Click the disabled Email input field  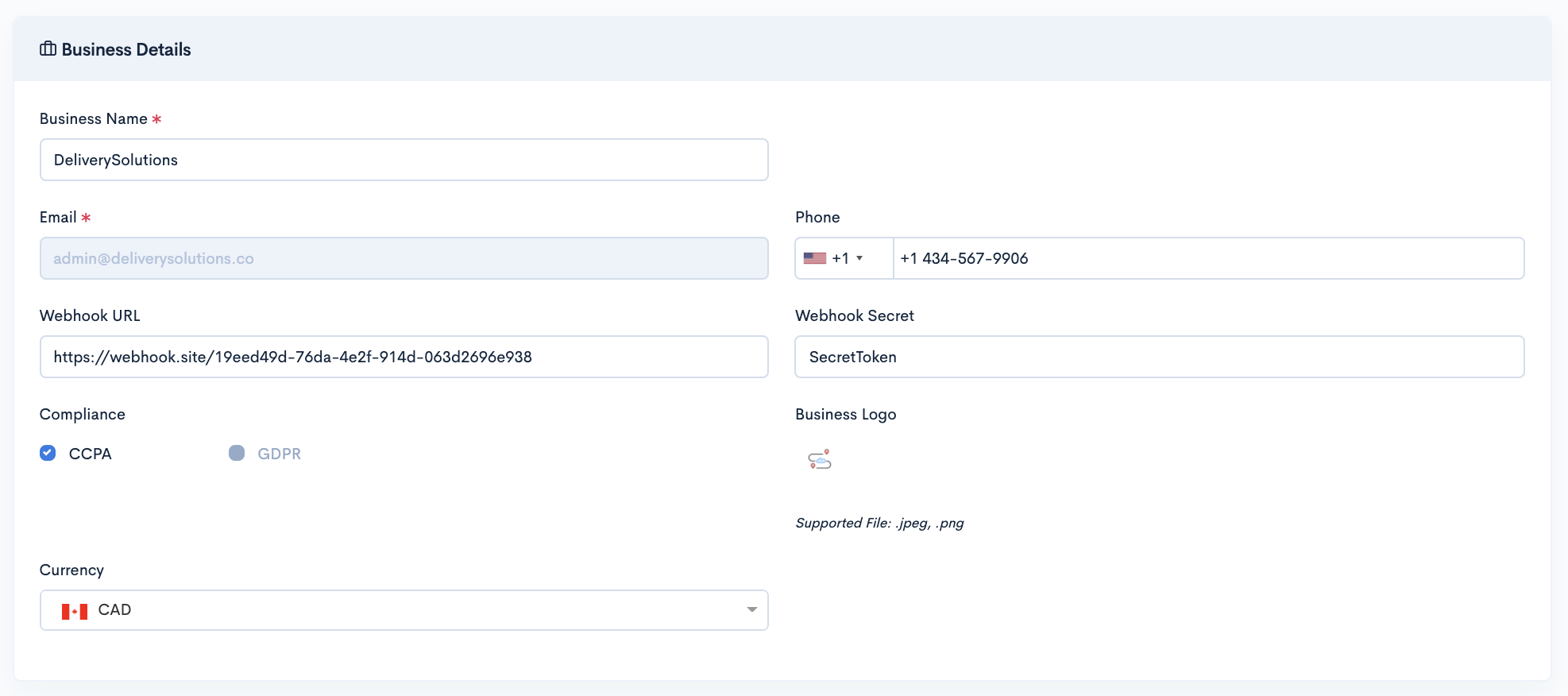click(404, 258)
